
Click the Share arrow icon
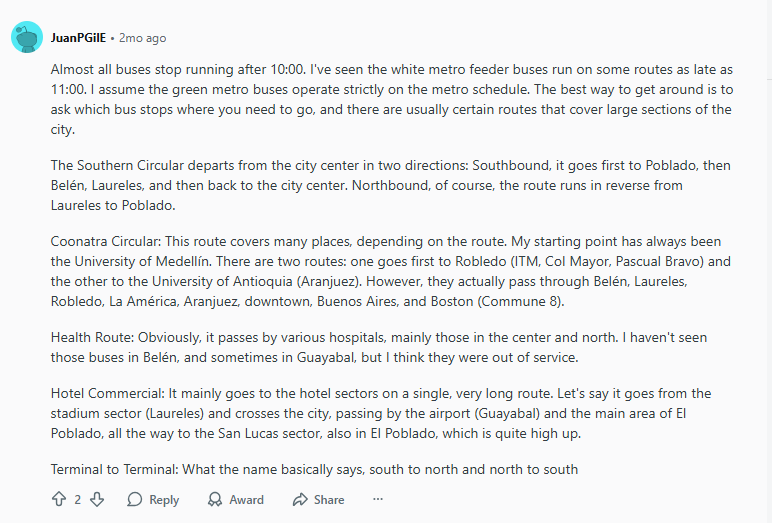click(x=300, y=499)
